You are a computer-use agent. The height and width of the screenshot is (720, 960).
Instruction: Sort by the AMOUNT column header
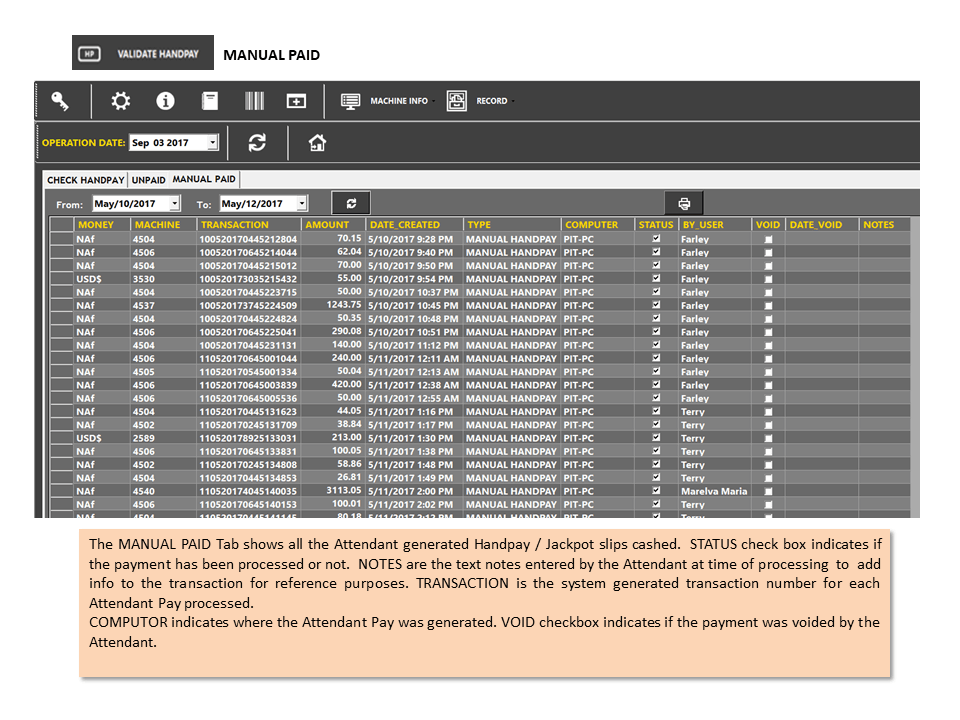click(327, 225)
